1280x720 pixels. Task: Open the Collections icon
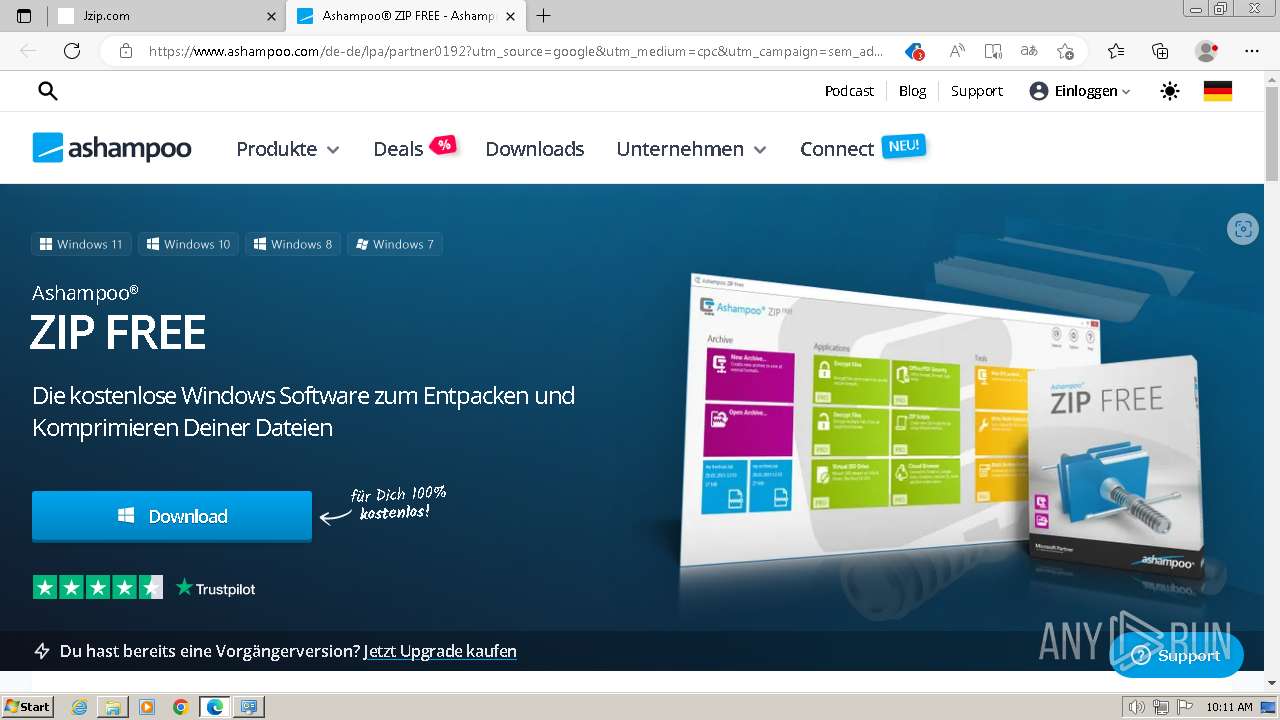(1160, 51)
